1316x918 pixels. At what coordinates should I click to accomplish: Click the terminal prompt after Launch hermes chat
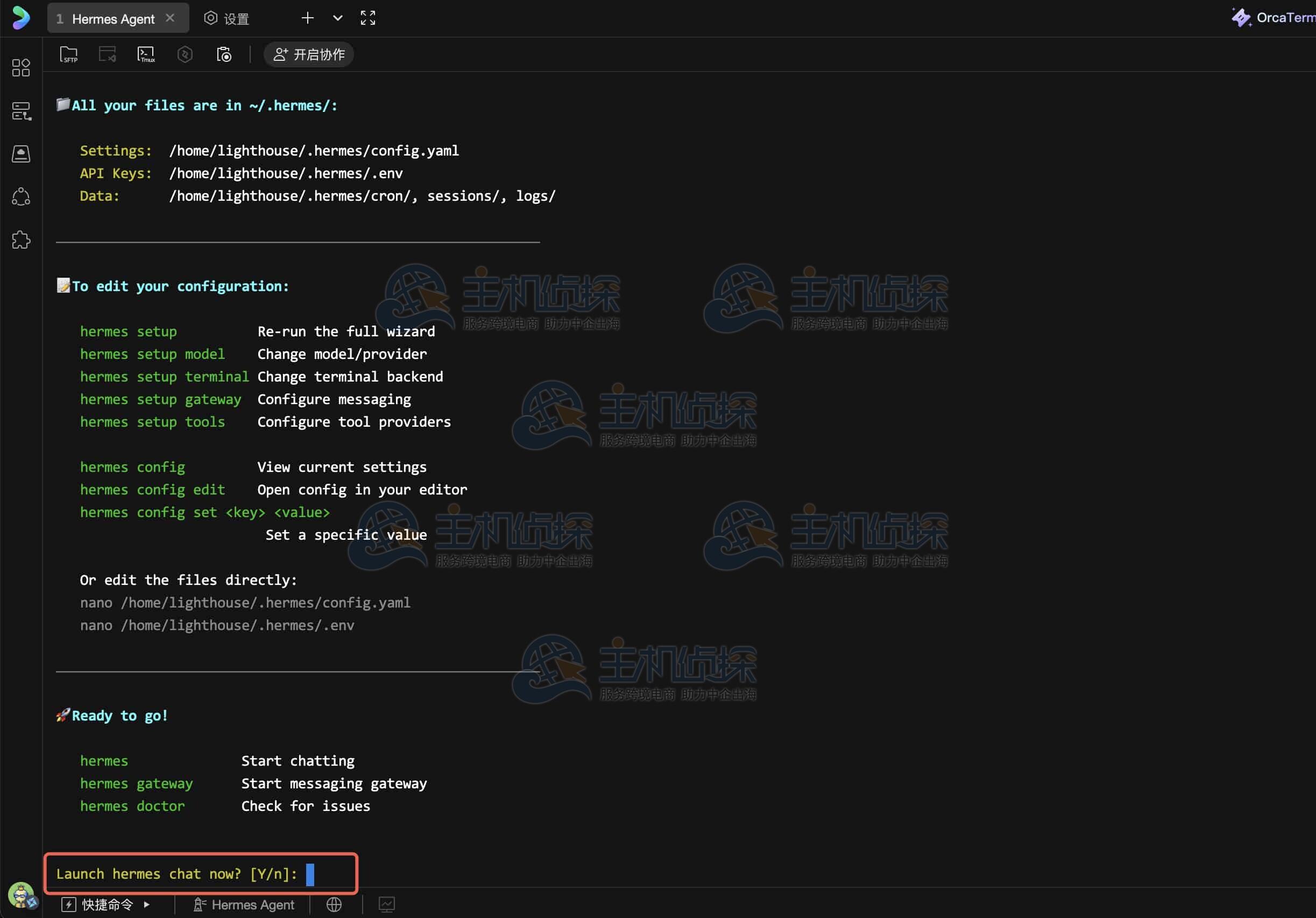310,874
